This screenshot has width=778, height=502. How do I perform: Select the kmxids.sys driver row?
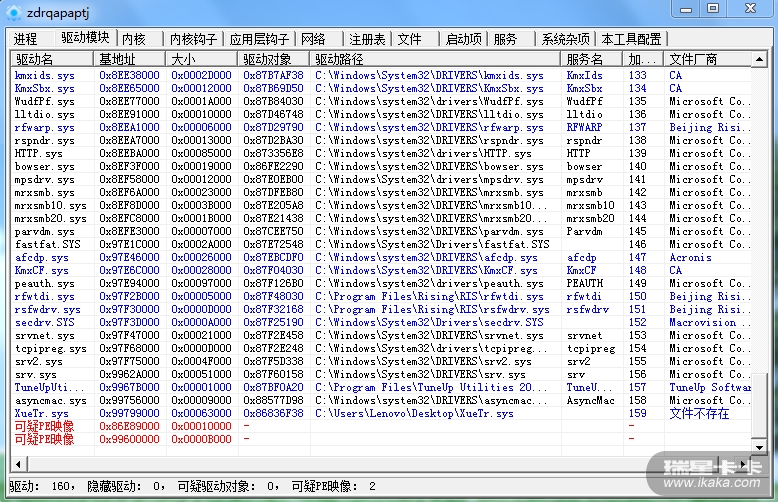tap(381, 75)
